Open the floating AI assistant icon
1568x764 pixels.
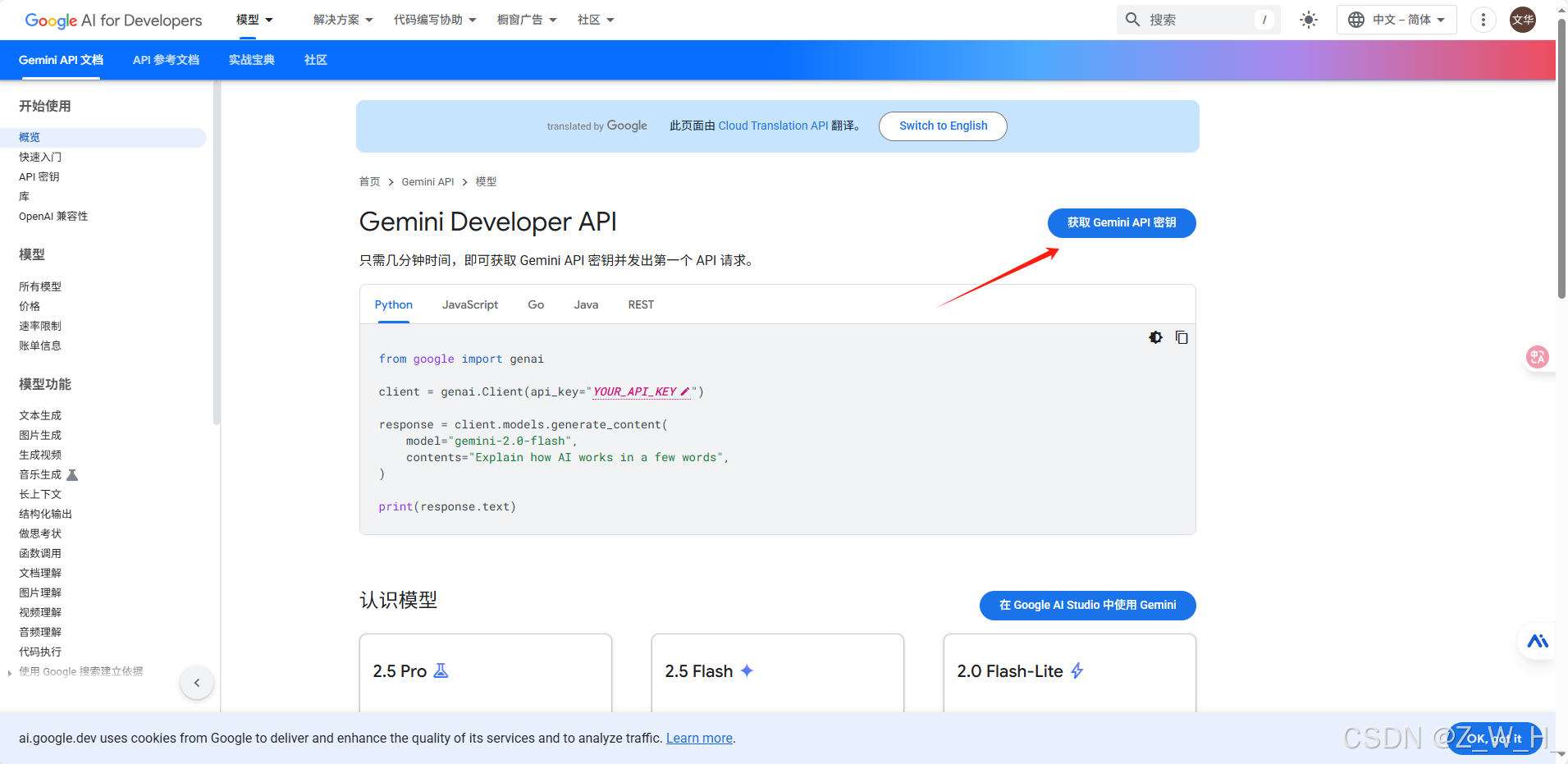[1537, 641]
